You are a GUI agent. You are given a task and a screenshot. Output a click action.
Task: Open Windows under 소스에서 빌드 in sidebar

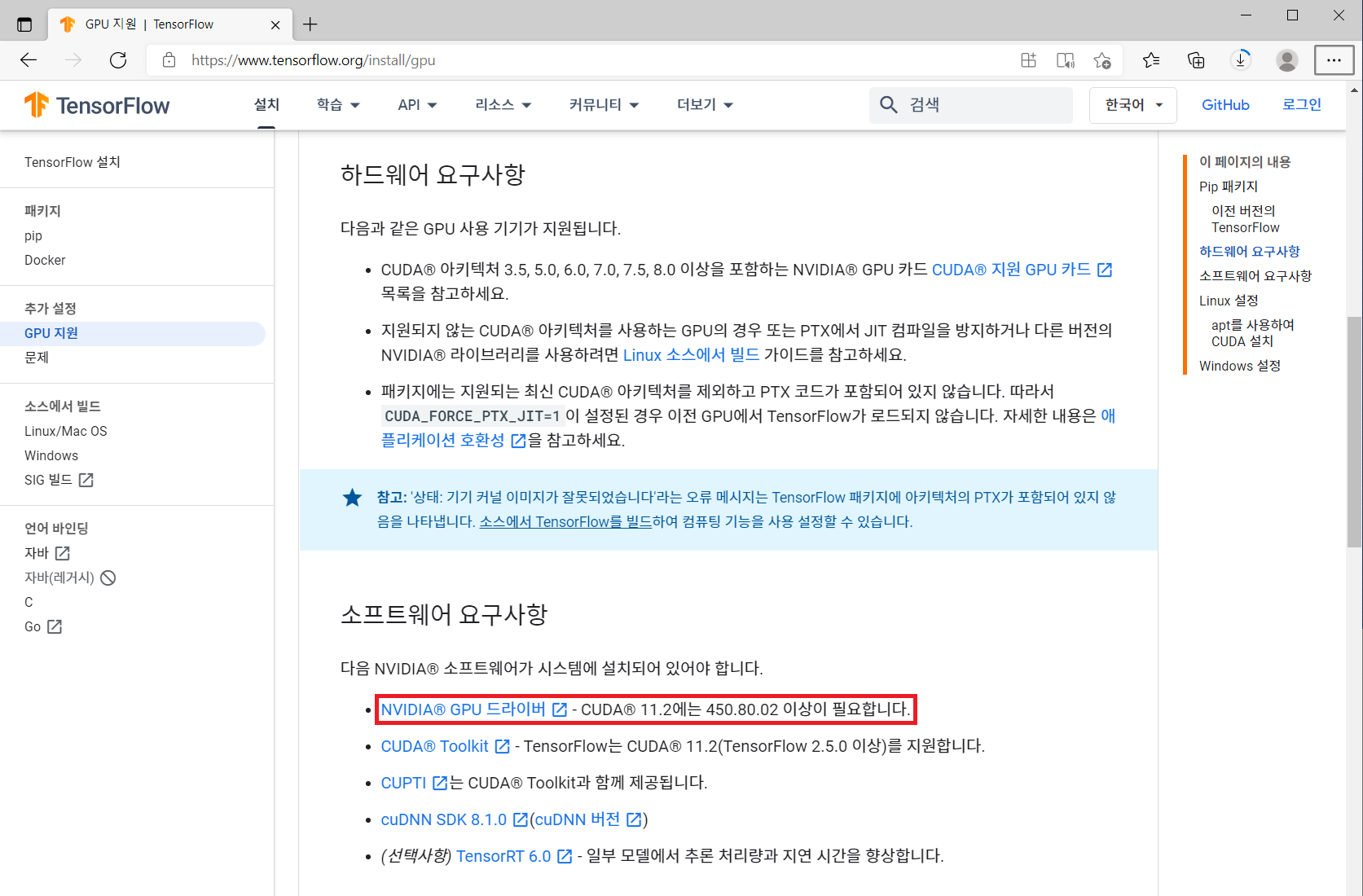[x=51, y=455]
